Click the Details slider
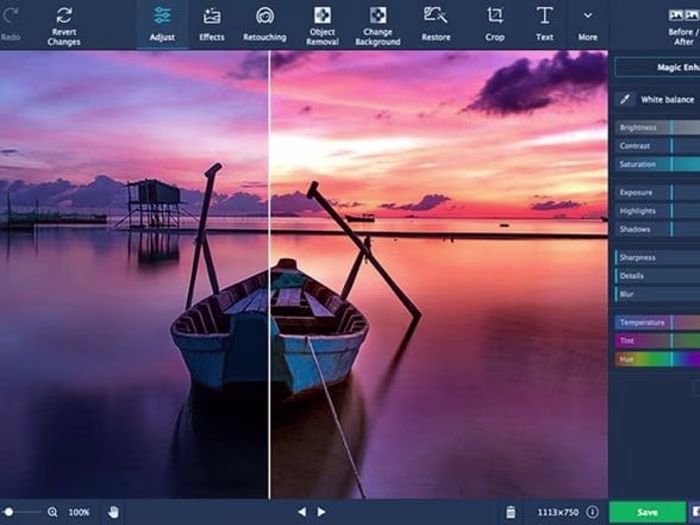Screen dimensions: 700x525 pos(657,276)
